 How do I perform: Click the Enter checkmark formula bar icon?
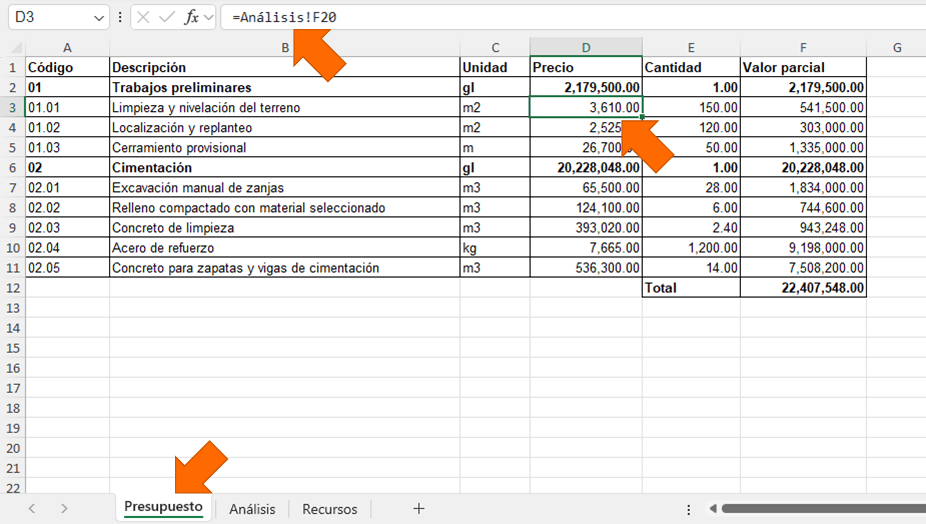167,17
